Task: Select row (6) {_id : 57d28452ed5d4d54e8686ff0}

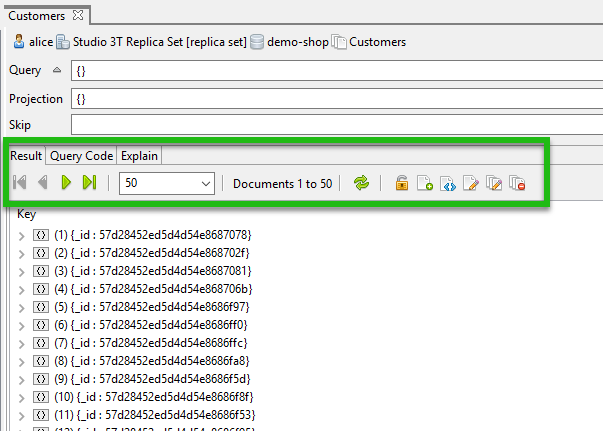Action: pos(151,325)
